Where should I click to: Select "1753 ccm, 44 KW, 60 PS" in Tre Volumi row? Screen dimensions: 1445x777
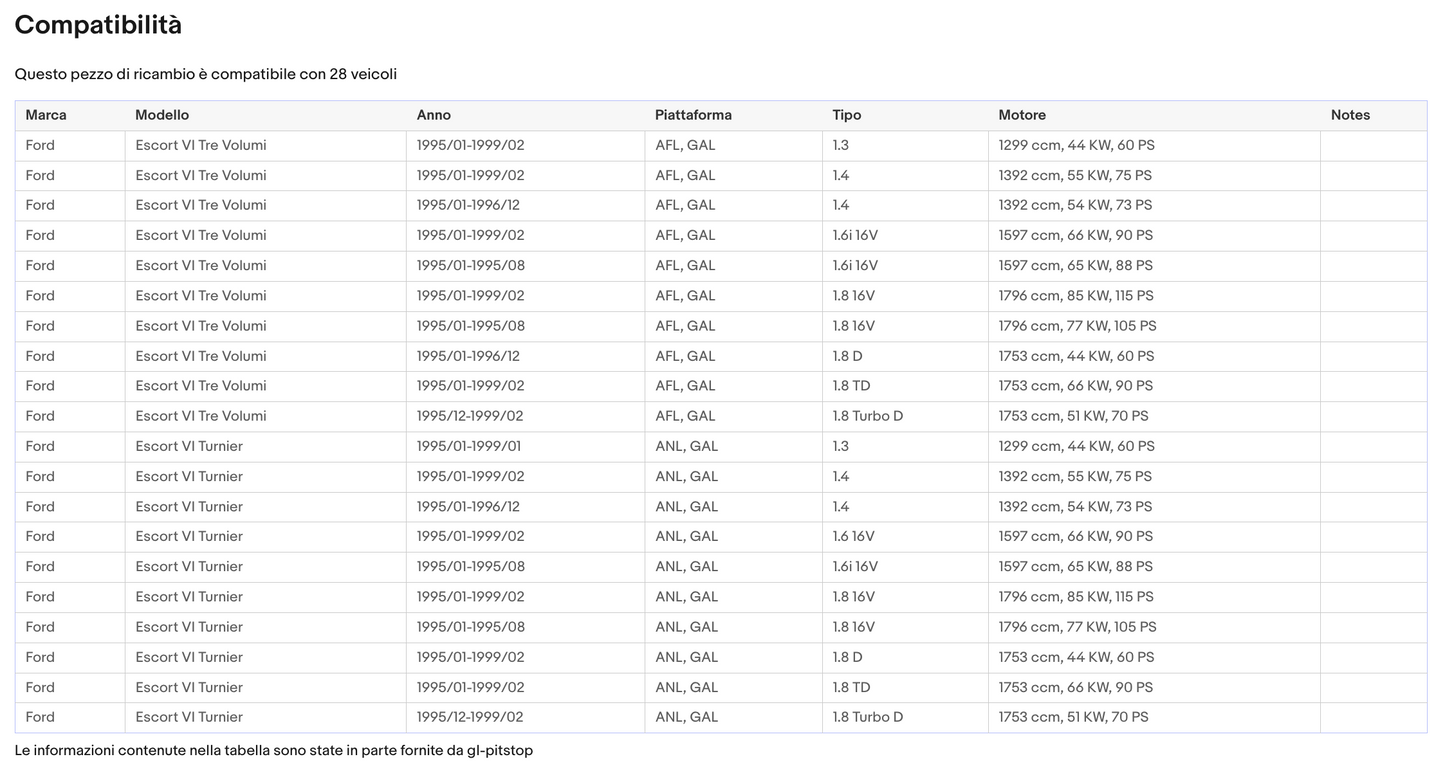click(1077, 356)
